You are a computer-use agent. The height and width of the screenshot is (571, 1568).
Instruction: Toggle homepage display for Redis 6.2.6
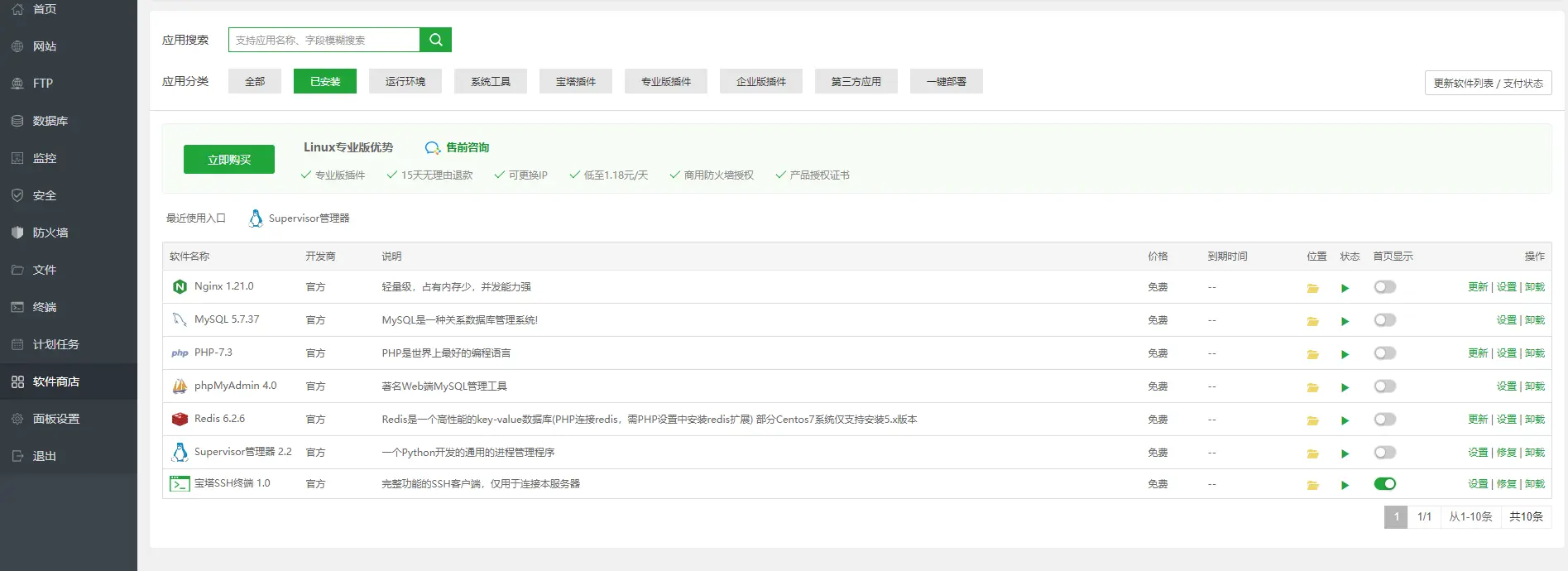(x=1385, y=419)
